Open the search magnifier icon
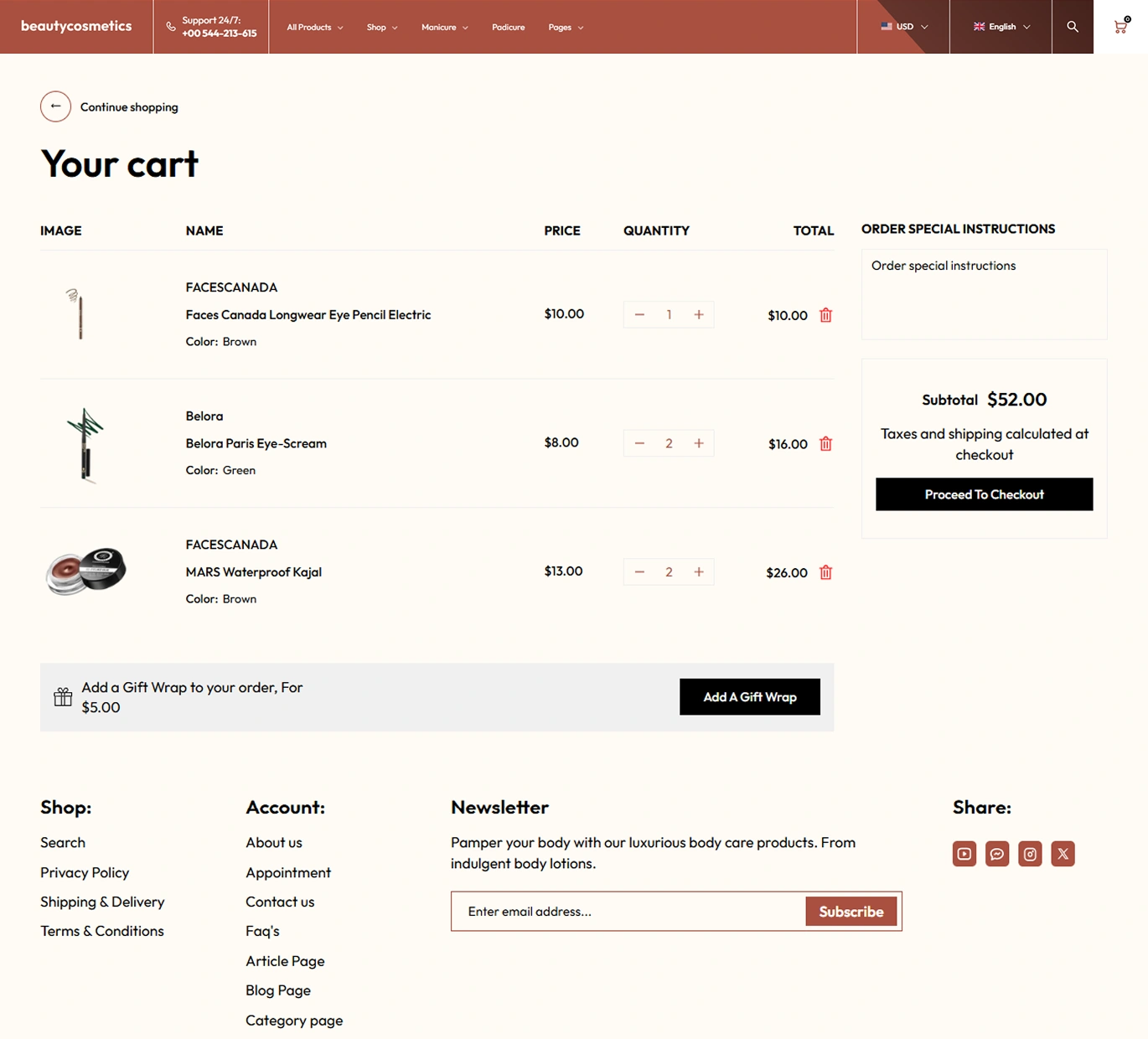 1072,27
